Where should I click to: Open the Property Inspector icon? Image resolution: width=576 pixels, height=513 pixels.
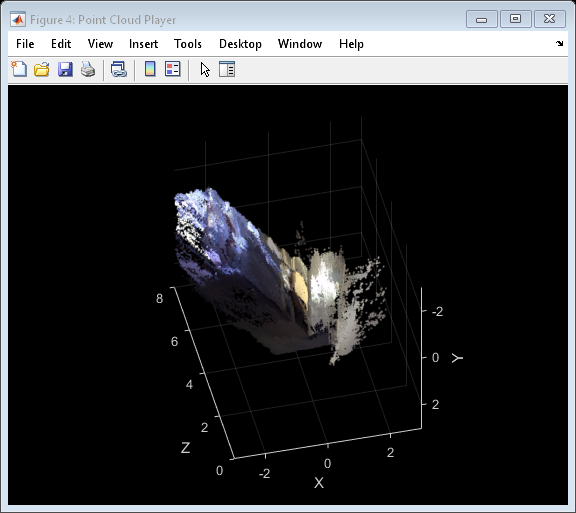tap(227, 69)
